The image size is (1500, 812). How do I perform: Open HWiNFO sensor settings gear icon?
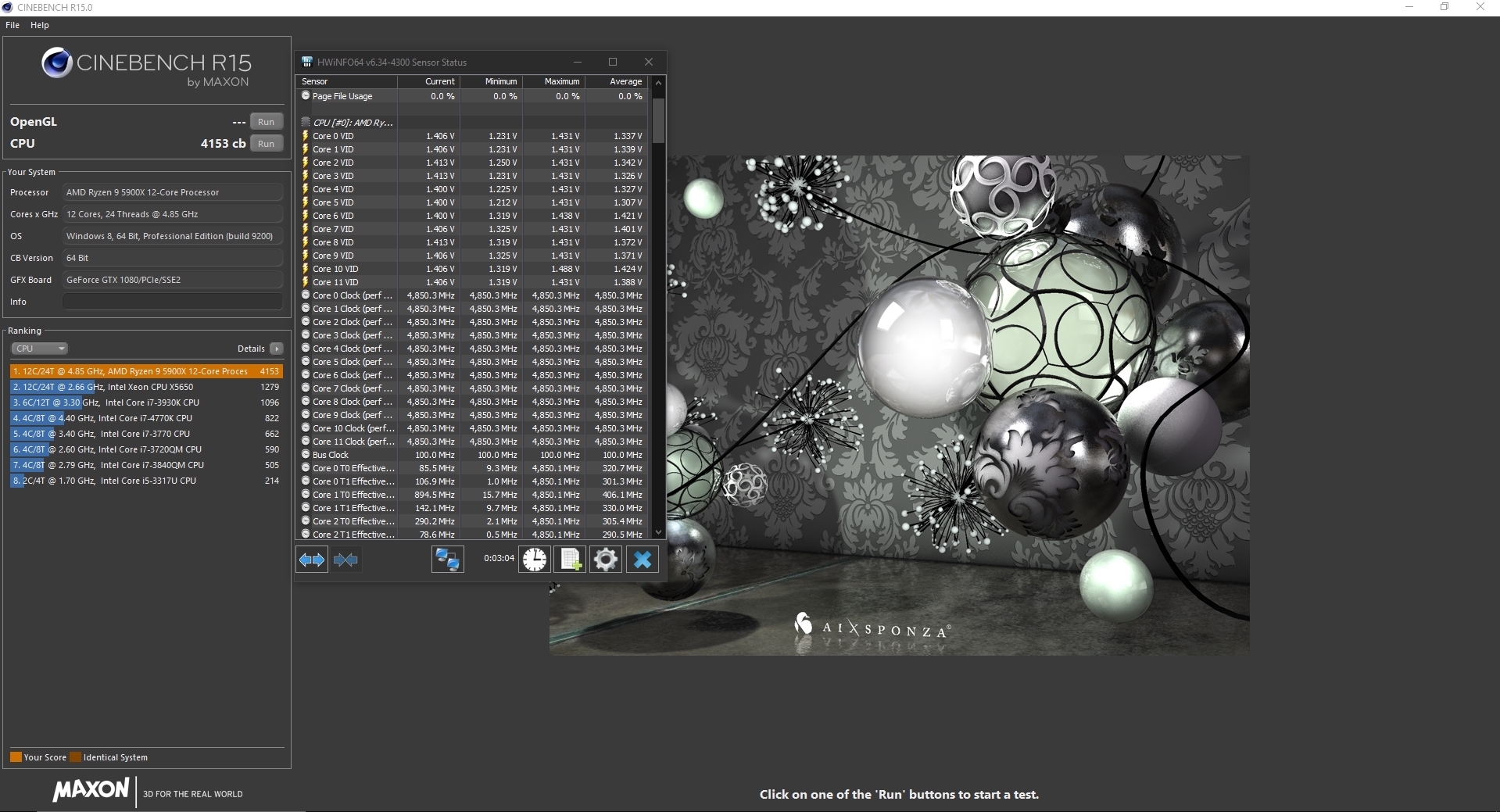[606, 560]
